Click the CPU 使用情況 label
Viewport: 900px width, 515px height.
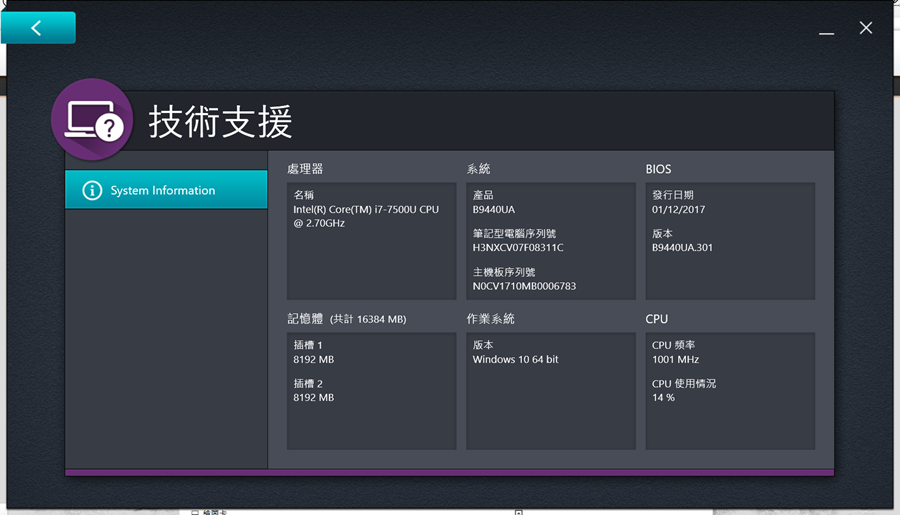[x=684, y=384]
